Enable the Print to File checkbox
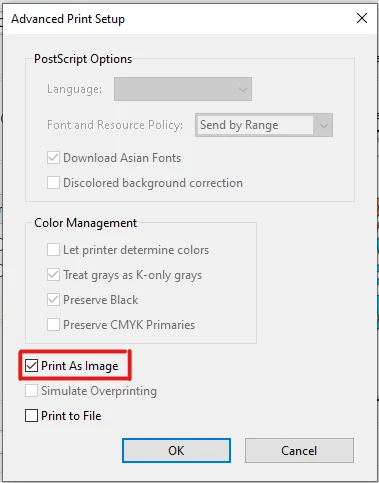 pos(31,416)
